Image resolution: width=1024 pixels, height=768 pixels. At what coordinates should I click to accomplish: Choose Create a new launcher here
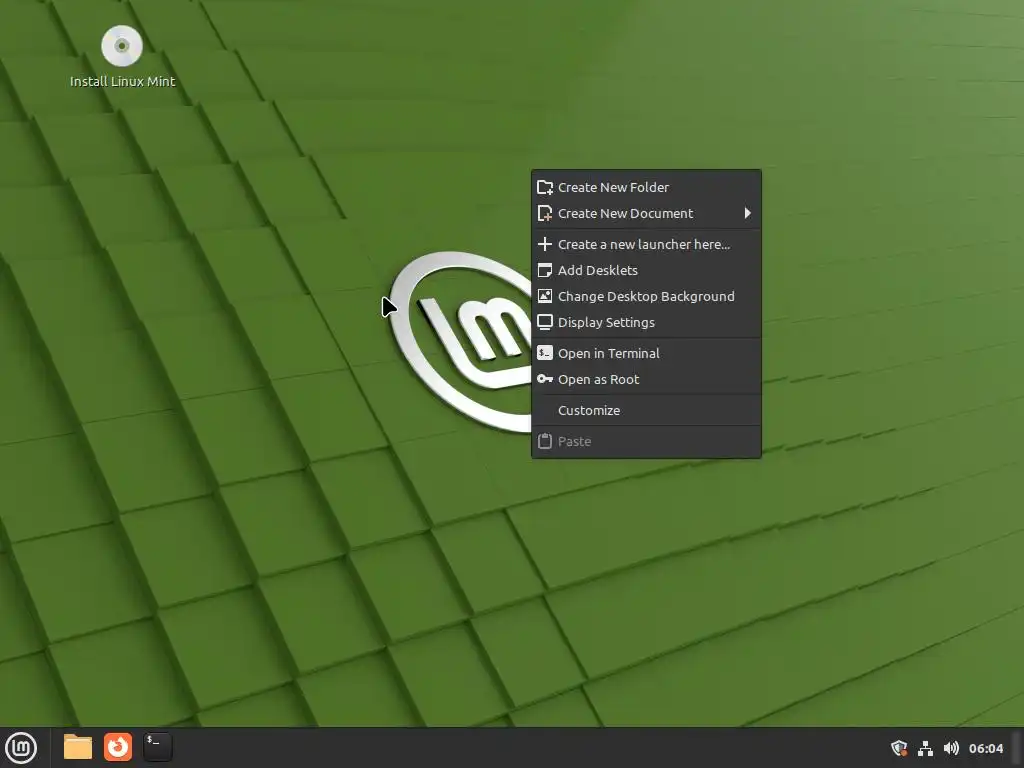pyautogui.click(x=647, y=244)
